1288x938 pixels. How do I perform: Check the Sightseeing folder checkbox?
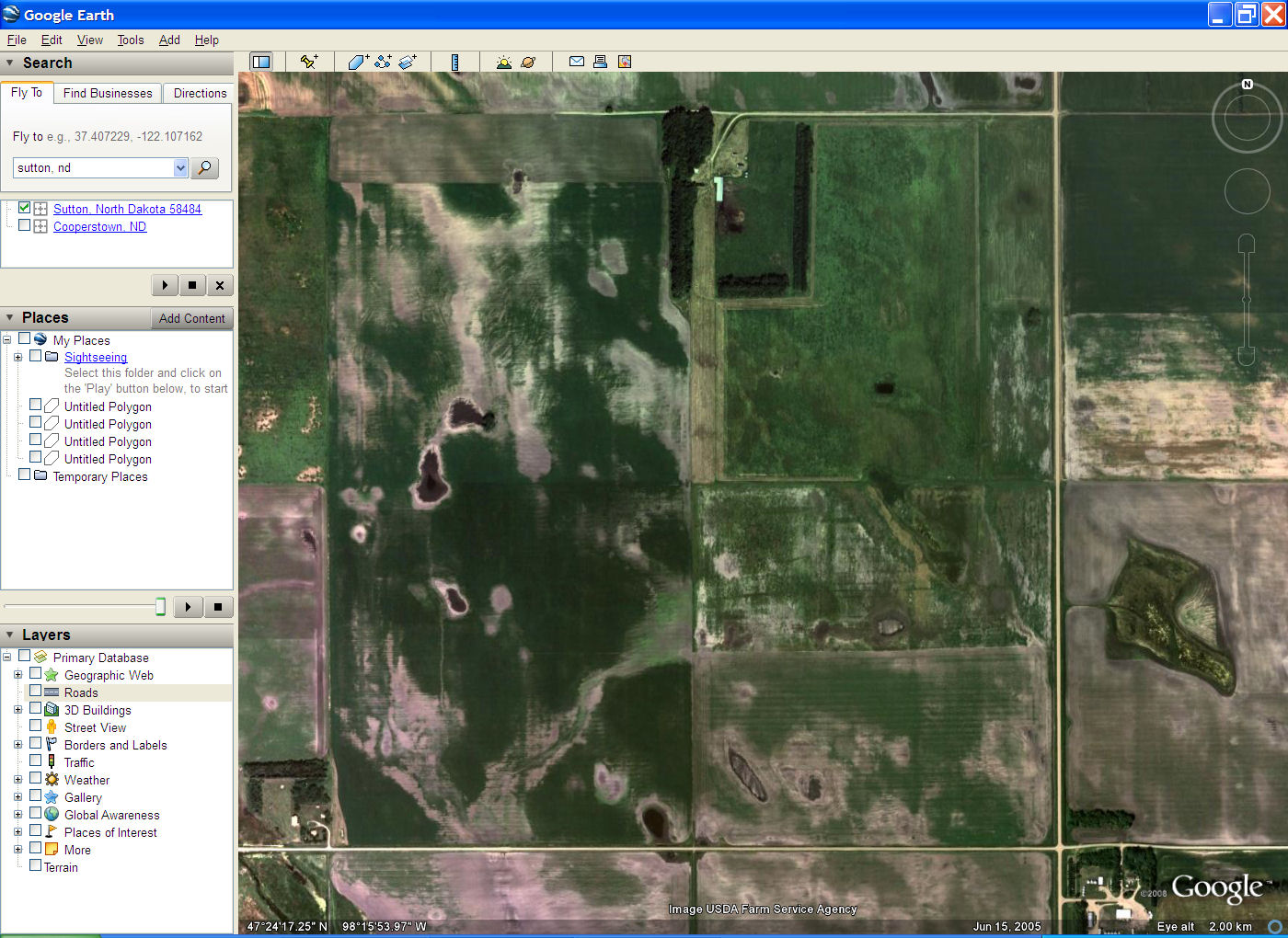point(35,356)
